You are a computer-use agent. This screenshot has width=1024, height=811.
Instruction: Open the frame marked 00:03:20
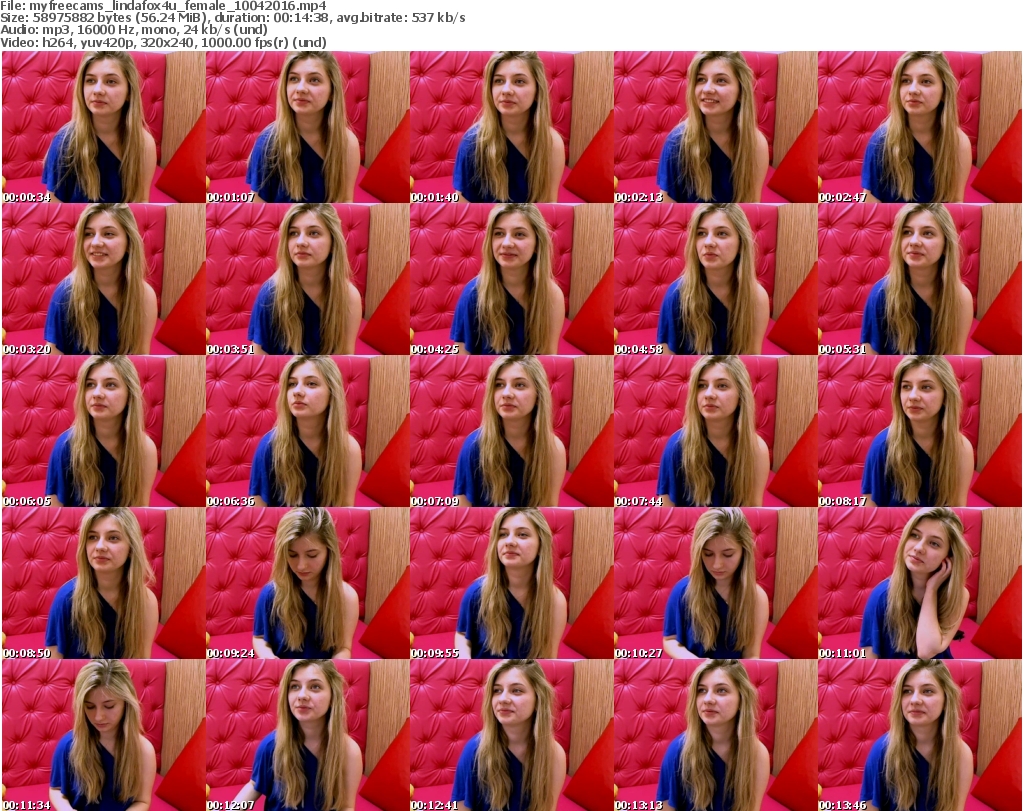[104, 279]
